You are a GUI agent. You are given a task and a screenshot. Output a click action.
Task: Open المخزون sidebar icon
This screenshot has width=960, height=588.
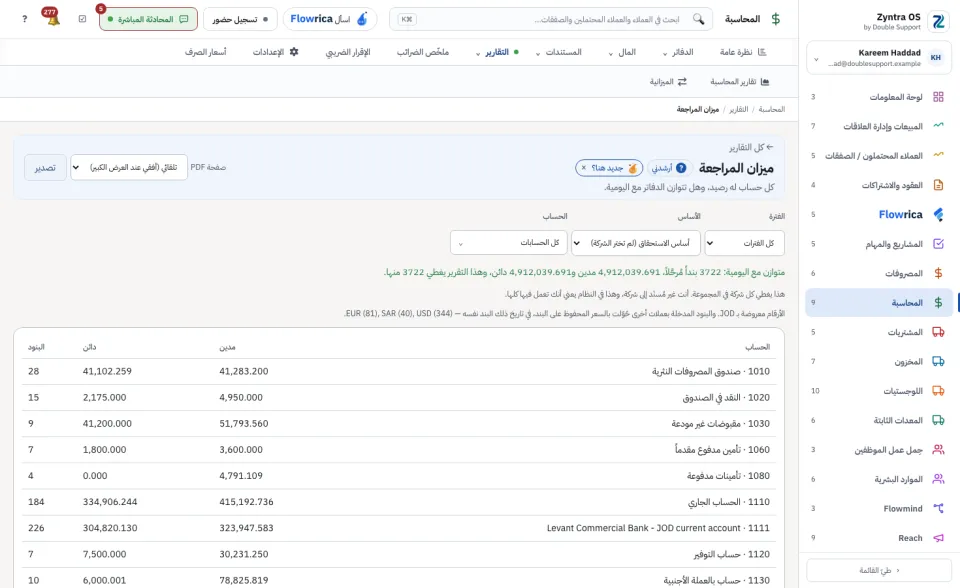[938, 361]
